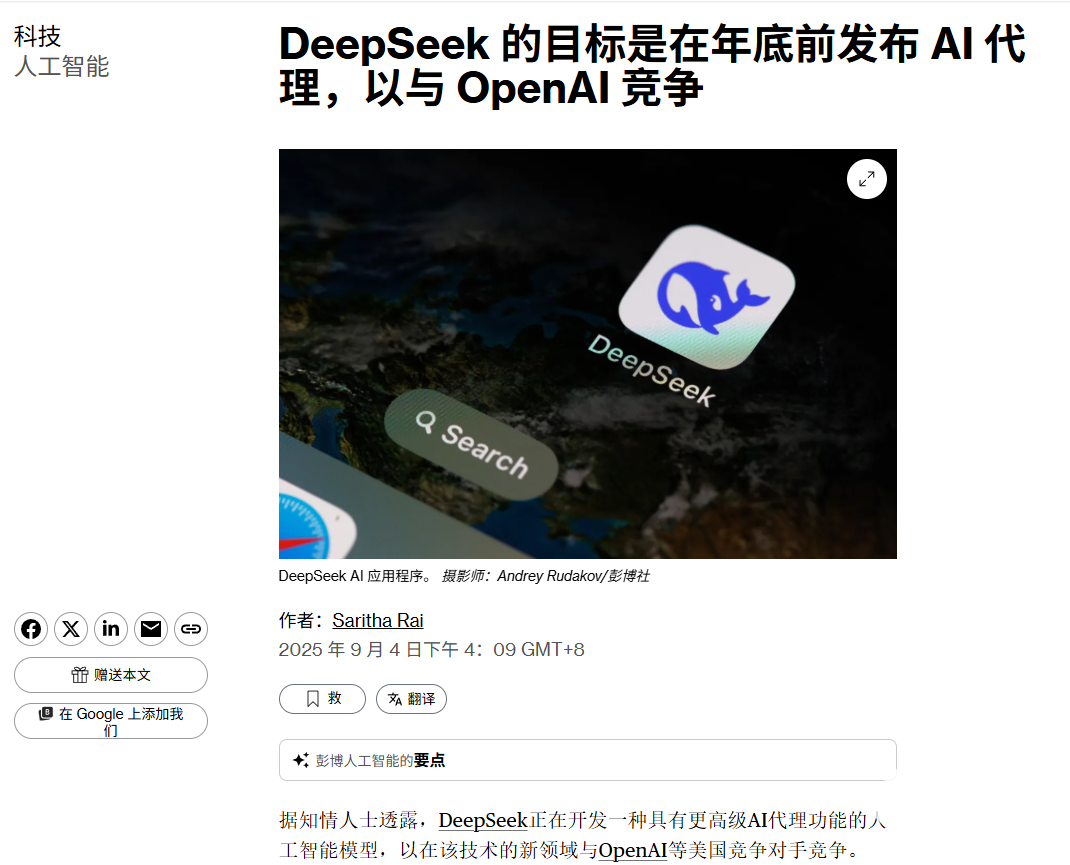Click the translate icon
The height and width of the screenshot is (865, 1070).
[x=394, y=699]
